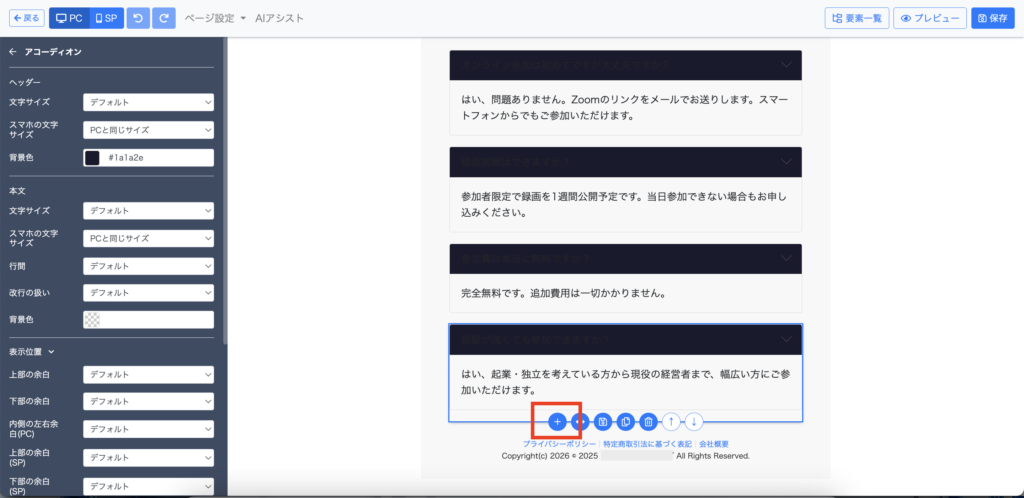Open the 要素一覧 element list

[x=857, y=18]
